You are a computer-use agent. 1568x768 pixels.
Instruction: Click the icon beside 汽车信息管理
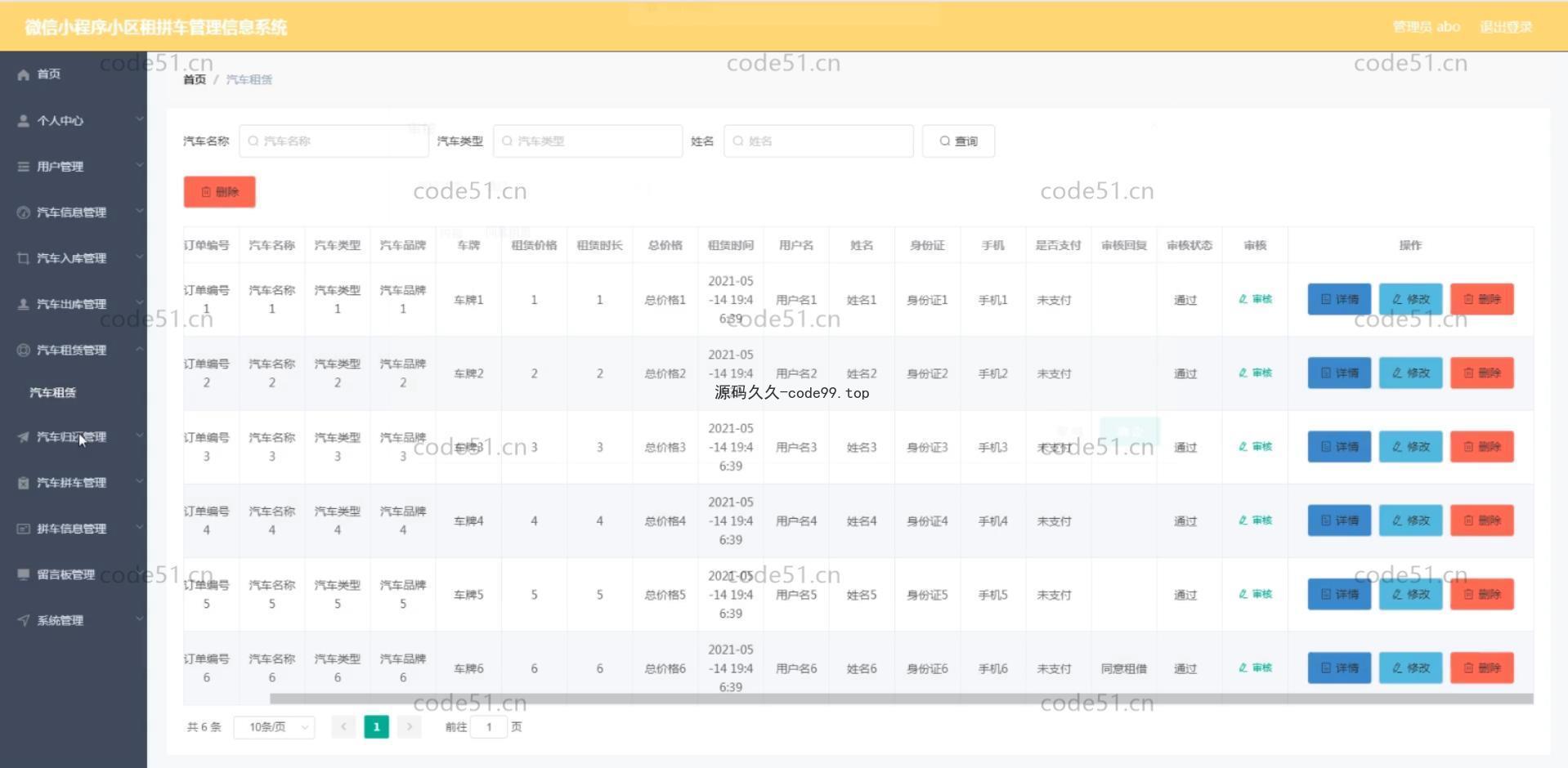pyautogui.click(x=23, y=212)
